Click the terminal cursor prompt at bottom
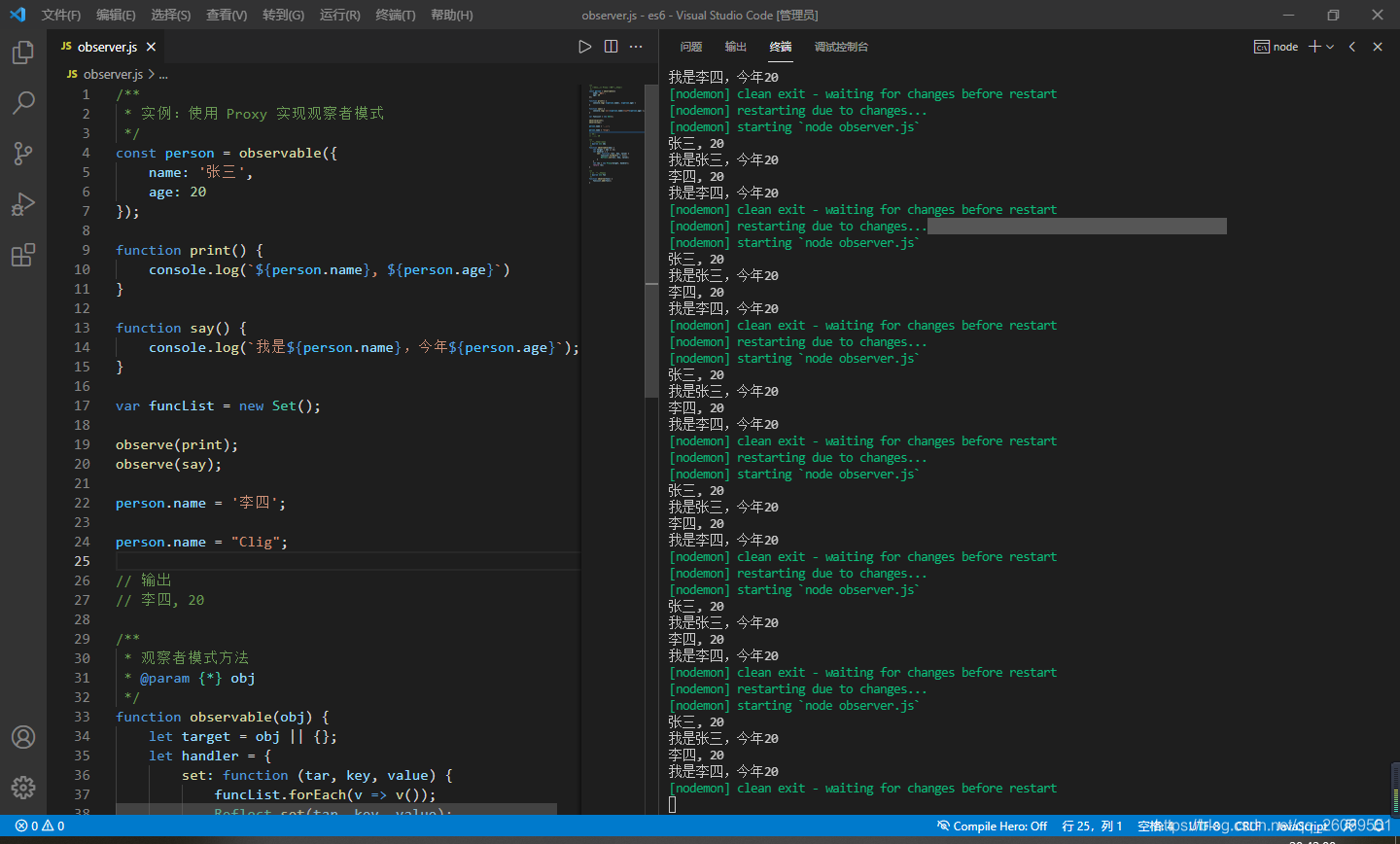The height and width of the screenshot is (844, 1400). point(673,804)
